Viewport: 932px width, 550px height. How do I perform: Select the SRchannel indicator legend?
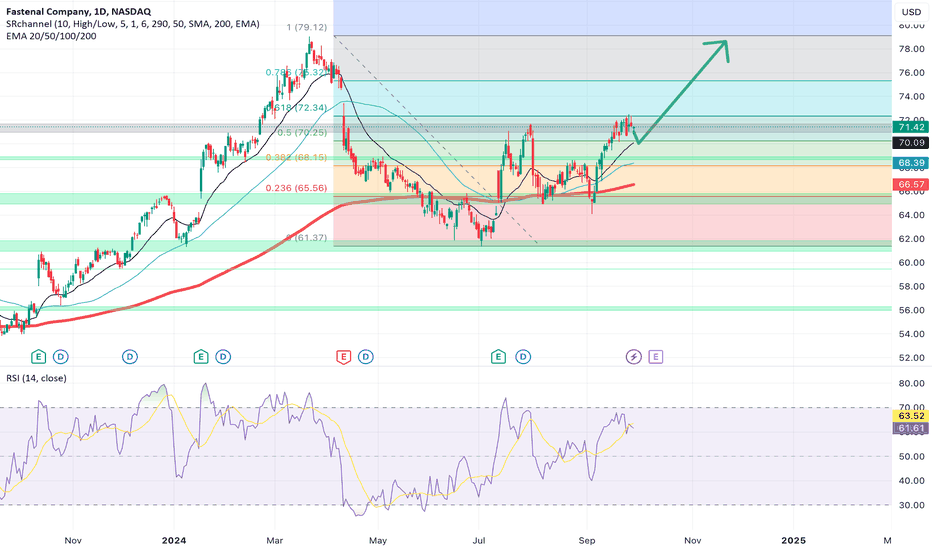coord(133,24)
